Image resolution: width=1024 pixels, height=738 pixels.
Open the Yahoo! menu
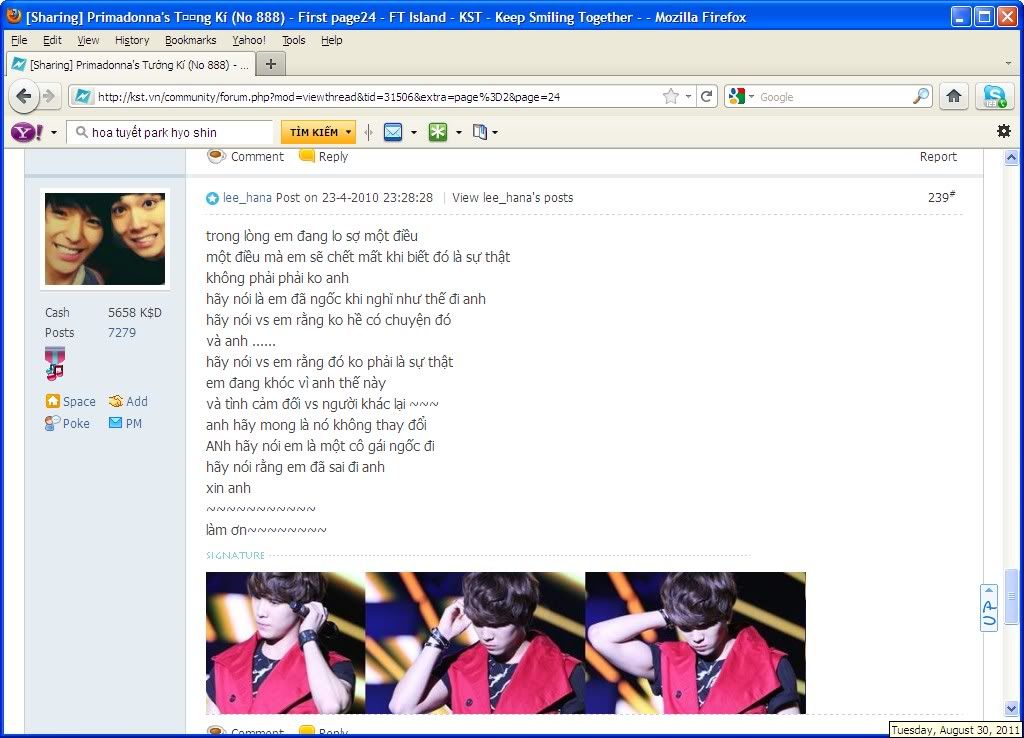(x=249, y=40)
